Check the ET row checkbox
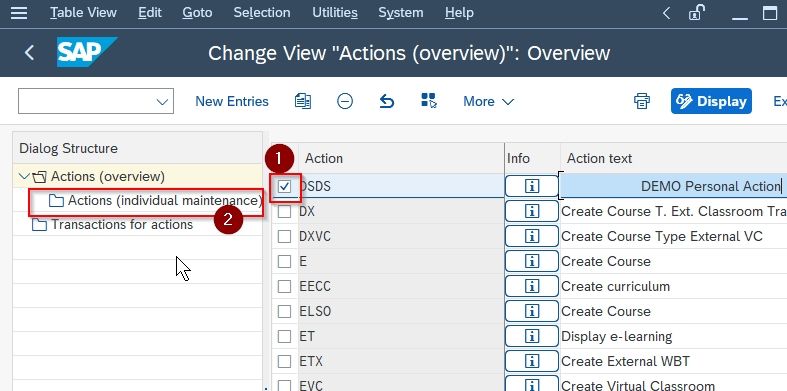 coord(285,336)
